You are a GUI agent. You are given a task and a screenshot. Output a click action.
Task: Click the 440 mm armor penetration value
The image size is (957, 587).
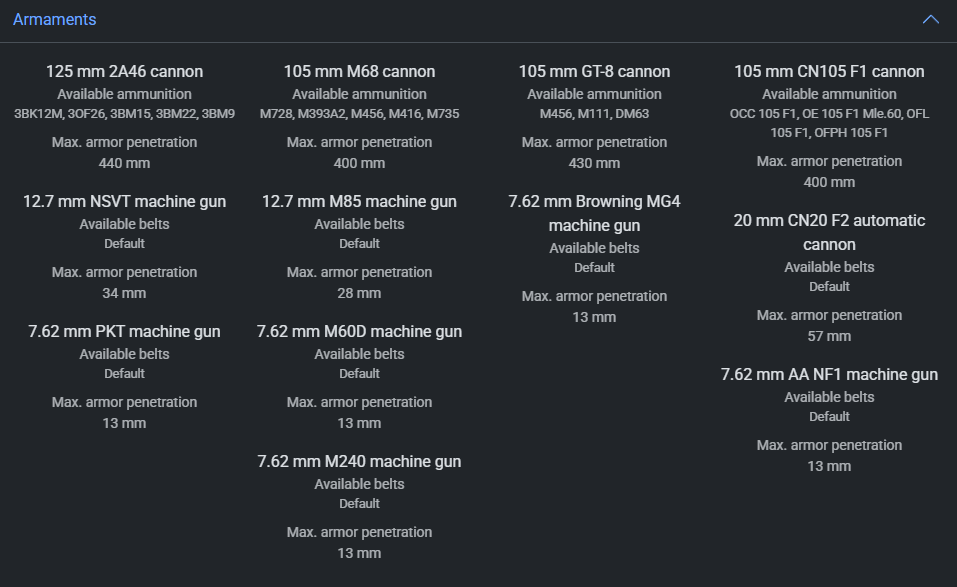click(124, 163)
